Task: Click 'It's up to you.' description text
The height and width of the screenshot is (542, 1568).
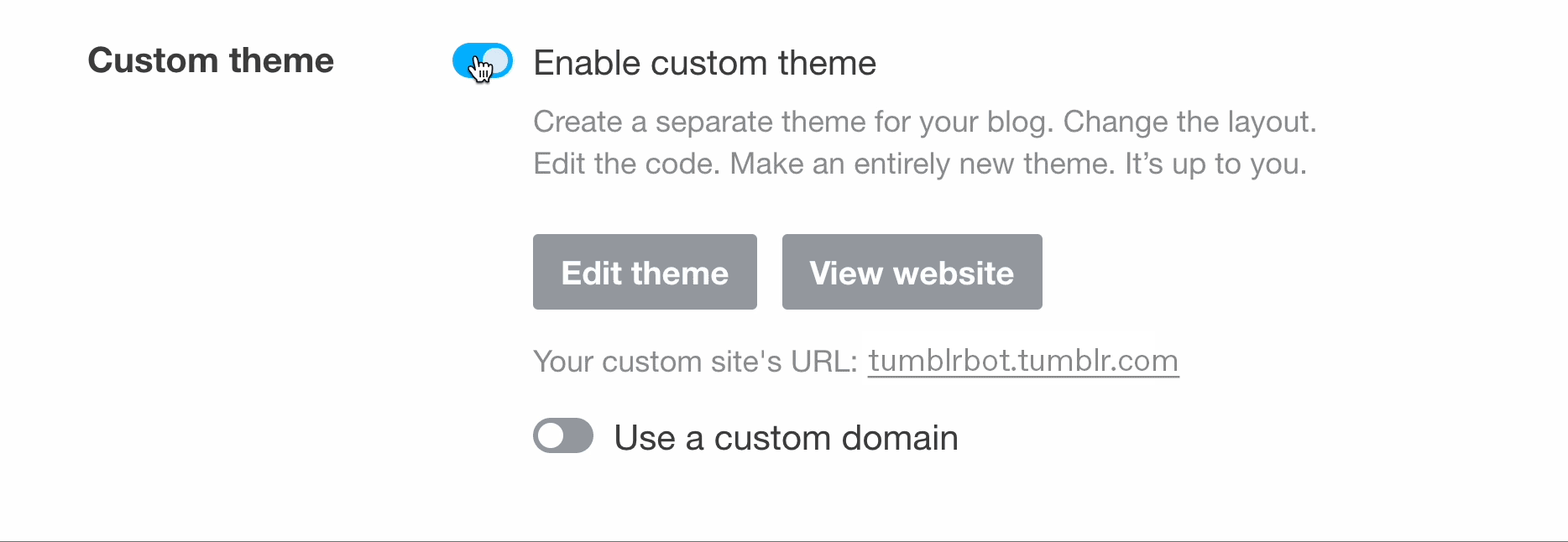Action: [1216, 164]
